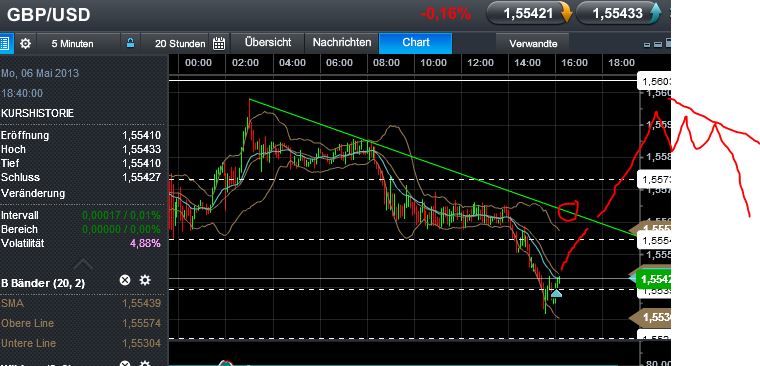Viewport: 760px width, 366px height.
Task: Click the buy price button 1,55433
Action: pyautogui.click(x=618, y=14)
